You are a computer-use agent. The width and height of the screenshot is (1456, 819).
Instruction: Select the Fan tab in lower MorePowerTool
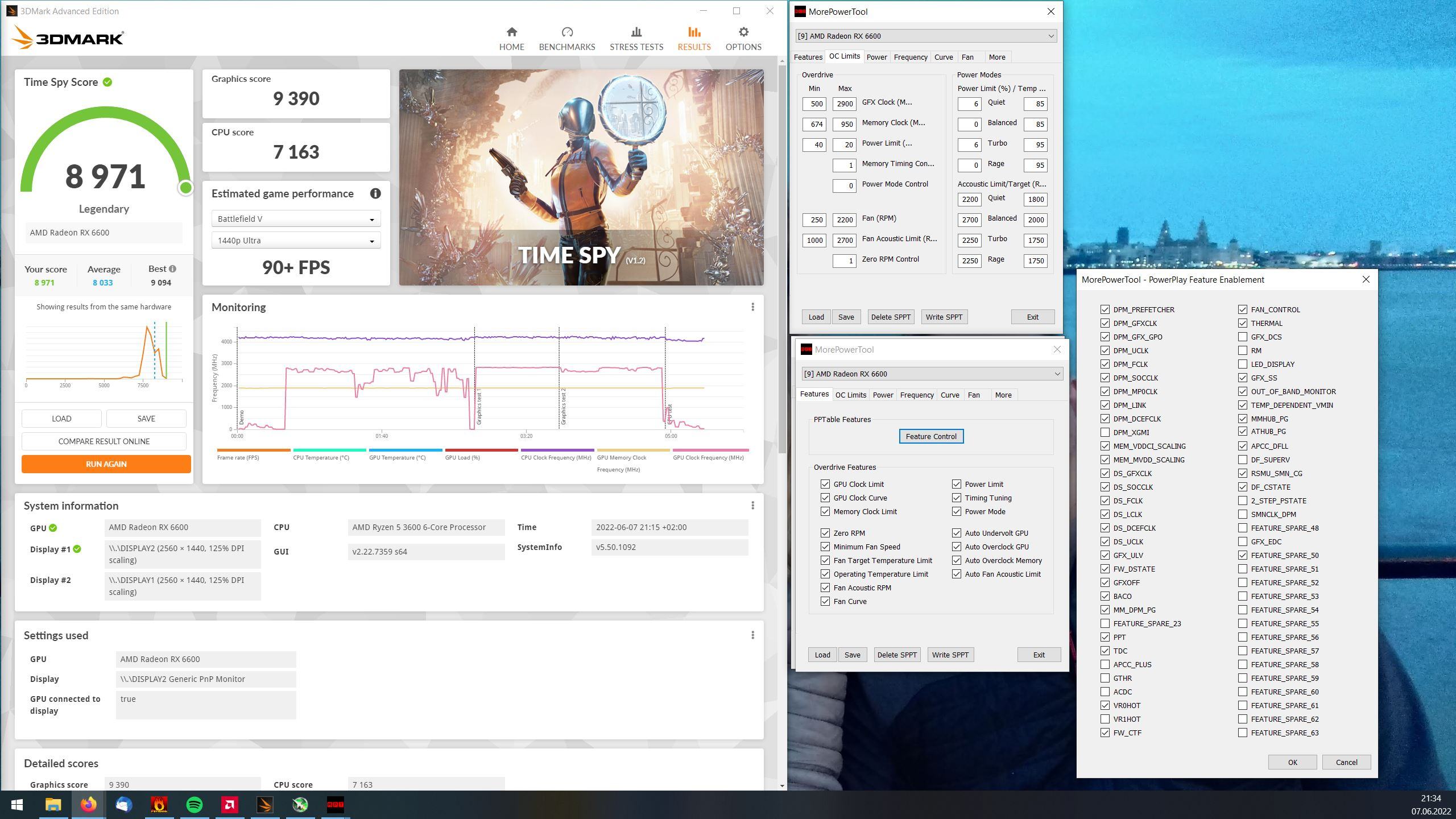click(x=974, y=395)
